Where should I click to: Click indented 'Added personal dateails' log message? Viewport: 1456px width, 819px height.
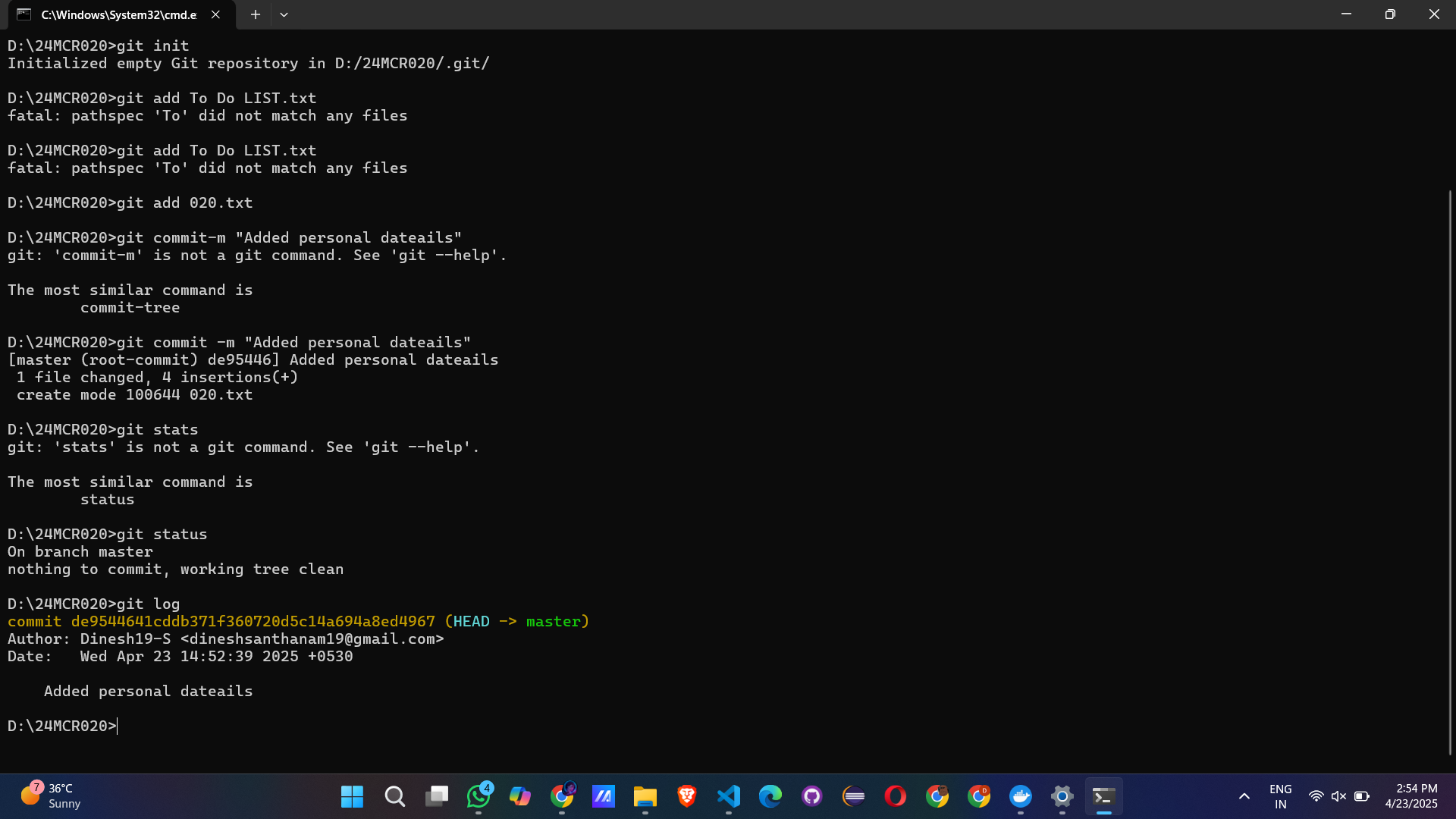[x=149, y=691]
